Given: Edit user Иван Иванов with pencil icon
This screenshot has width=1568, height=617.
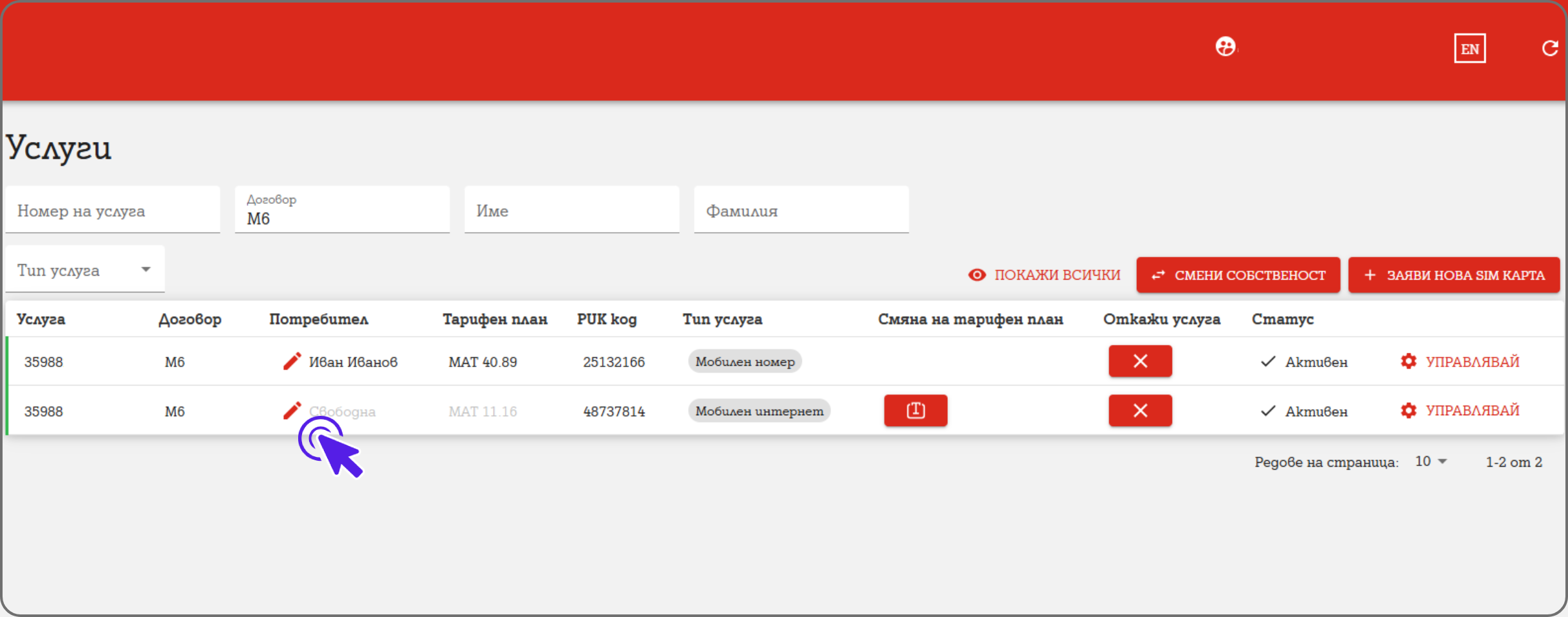Looking at the screenshot, I should tap(292, 361).
